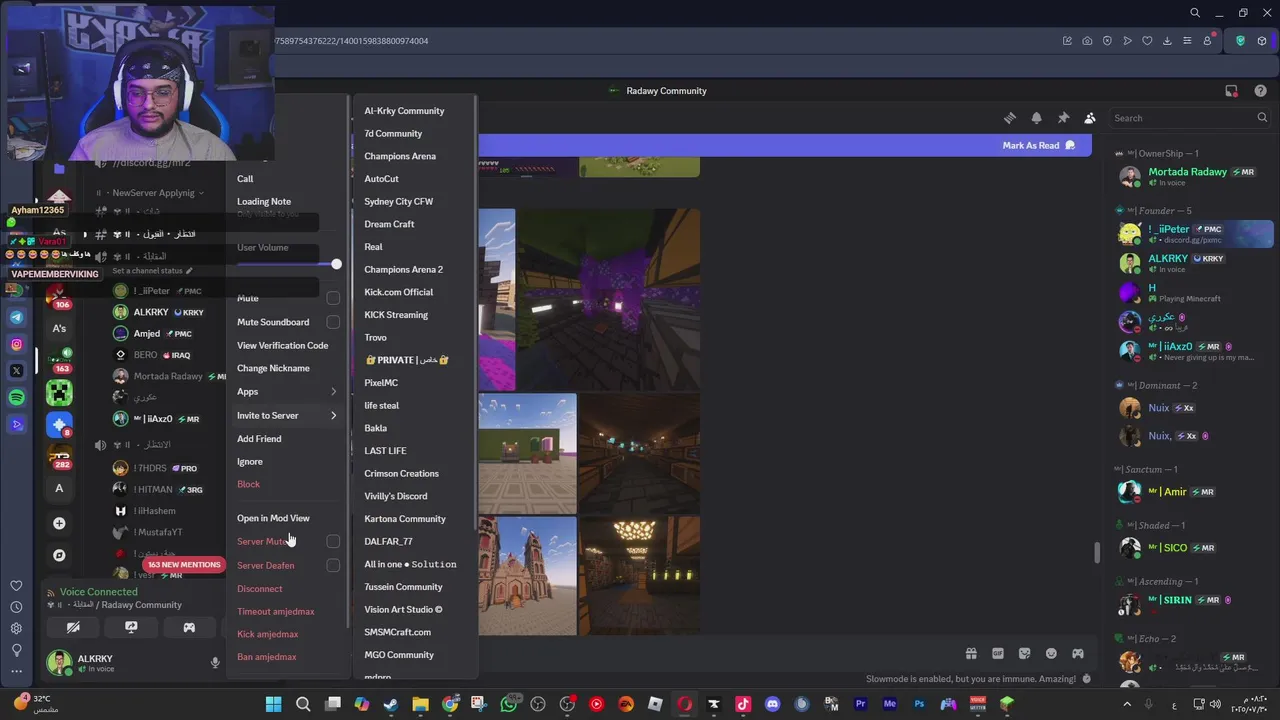Open Discord inbox icon beside Help
1280x720 pixels.
coord(1232,91)
